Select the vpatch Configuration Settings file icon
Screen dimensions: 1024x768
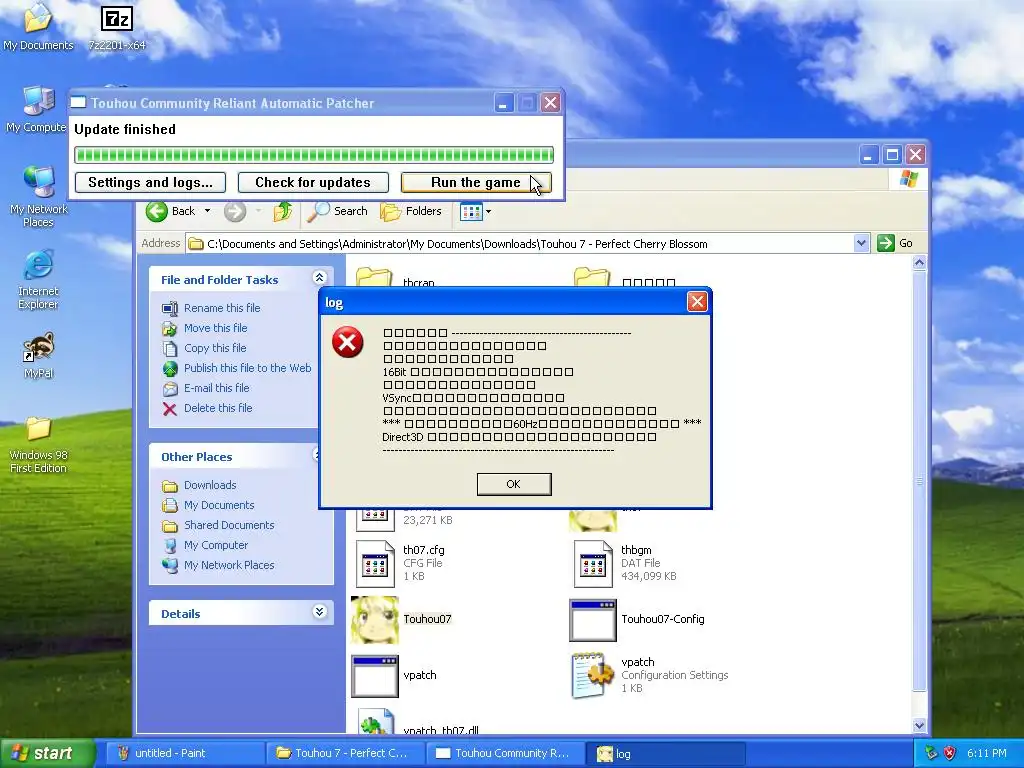click(x=593, y=675)
